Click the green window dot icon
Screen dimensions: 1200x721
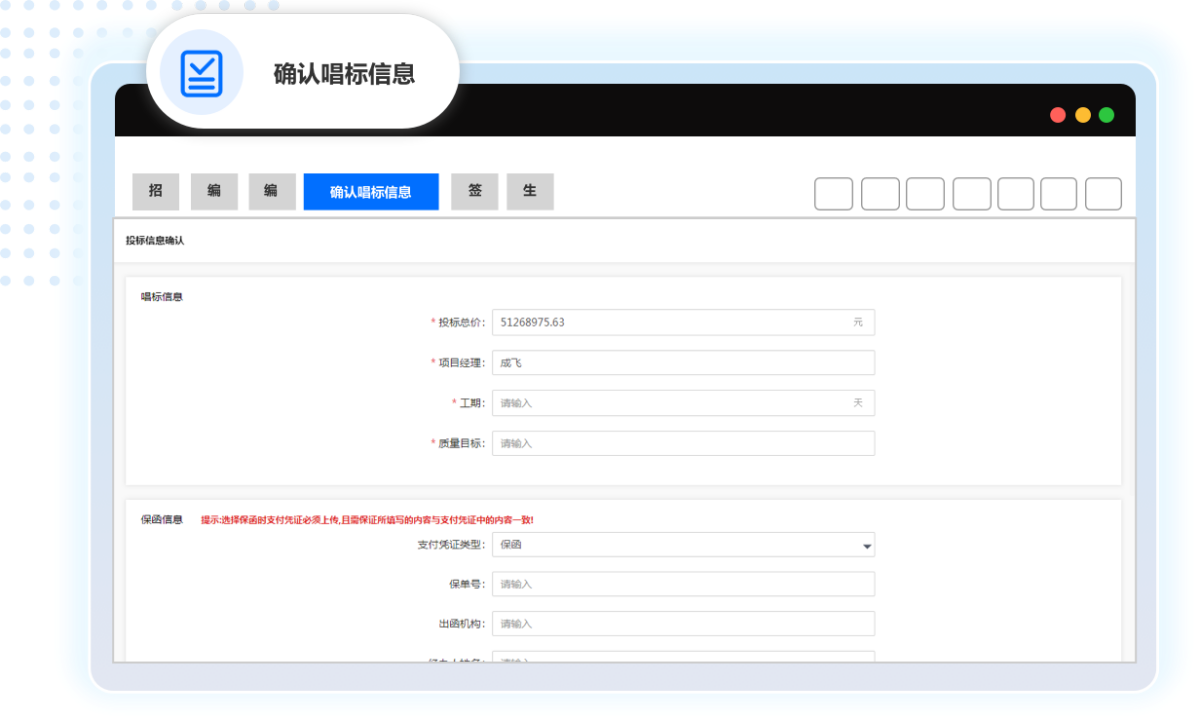[1105, 115]
